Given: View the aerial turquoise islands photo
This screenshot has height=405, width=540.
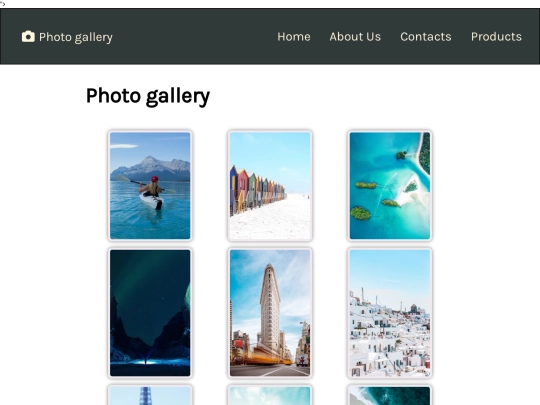Looking at the screenshot, I should pos(390,186).
